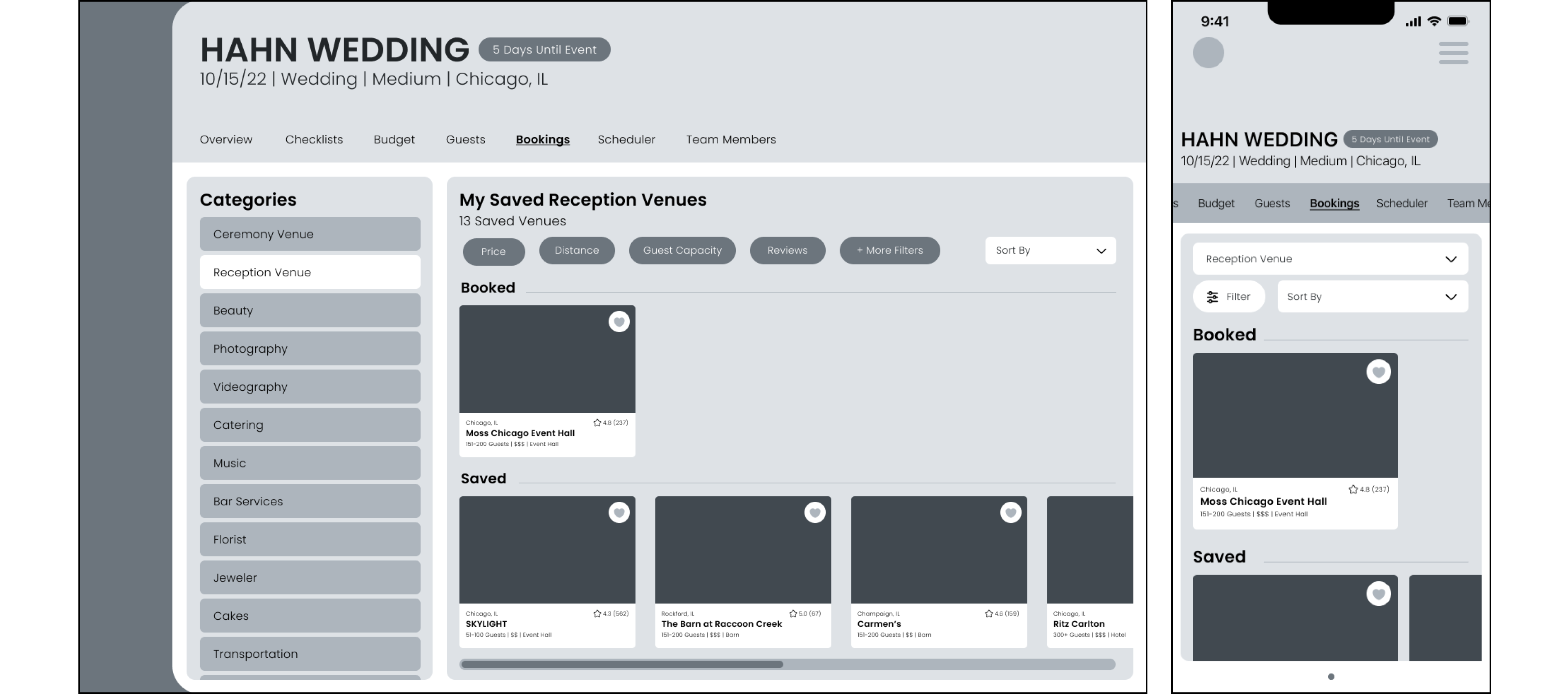
Task: Click the 13 Saved Venues text
Action: (512, 222)
